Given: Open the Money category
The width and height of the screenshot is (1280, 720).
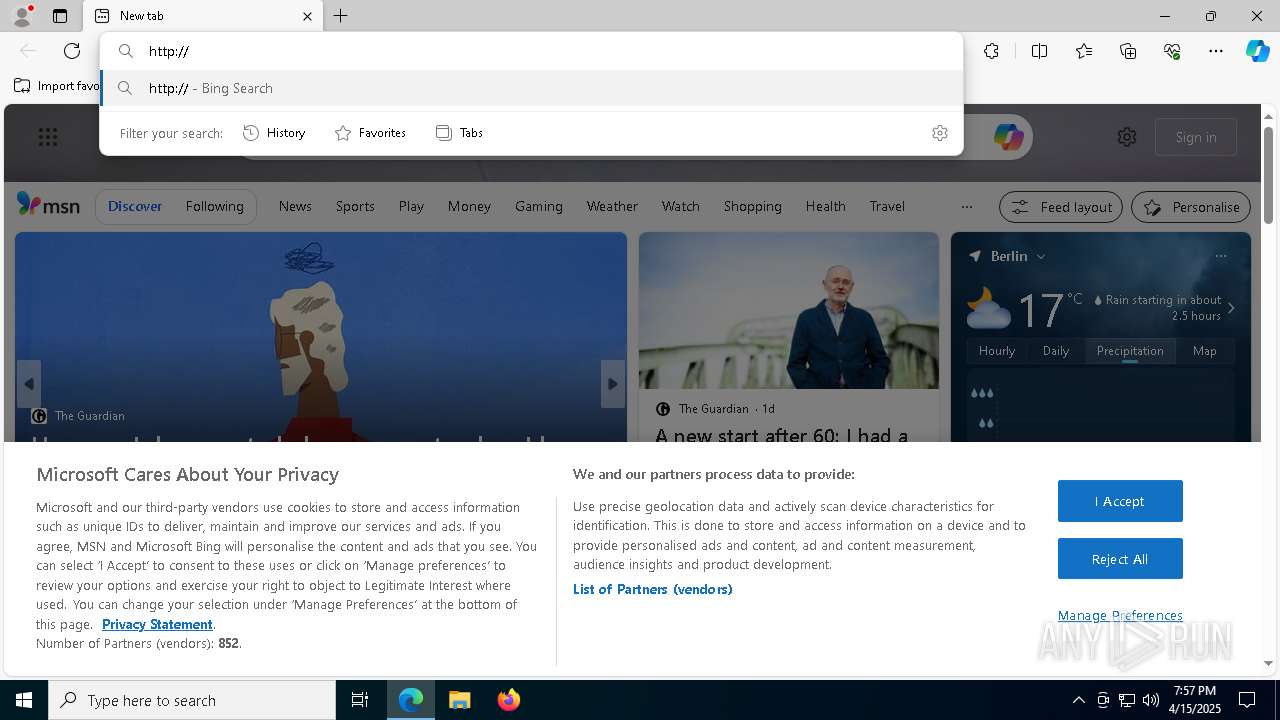Looking at the screenshot, I should [469, 206].
